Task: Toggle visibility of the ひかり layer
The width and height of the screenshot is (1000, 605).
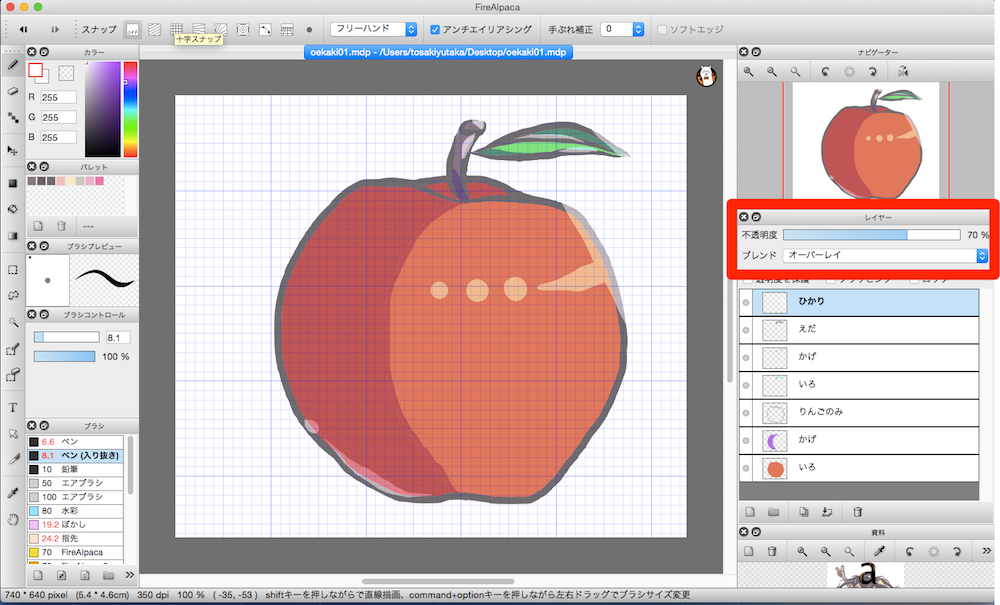Action: (746, 302)
